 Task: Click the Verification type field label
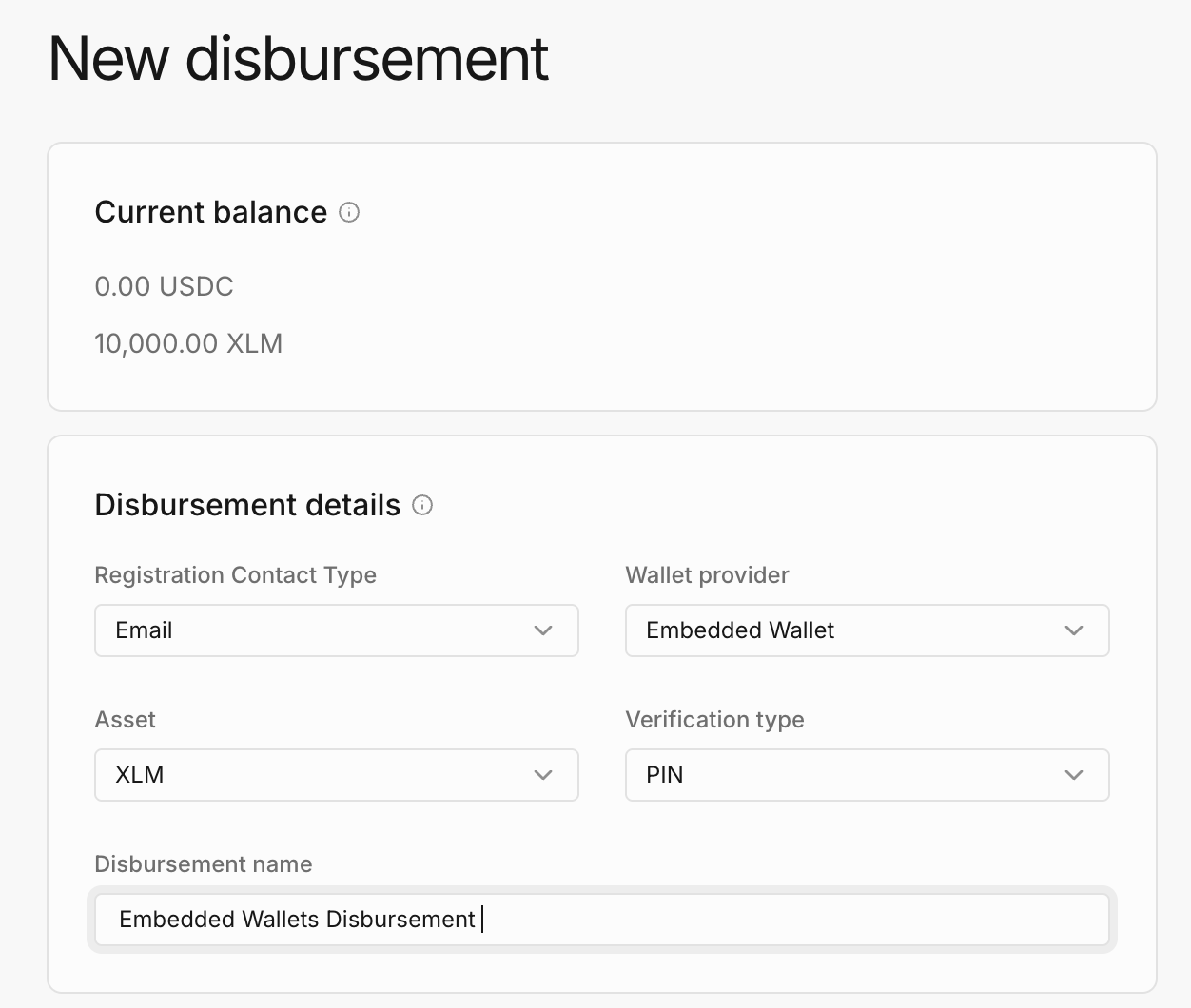[x=714, y=720]
